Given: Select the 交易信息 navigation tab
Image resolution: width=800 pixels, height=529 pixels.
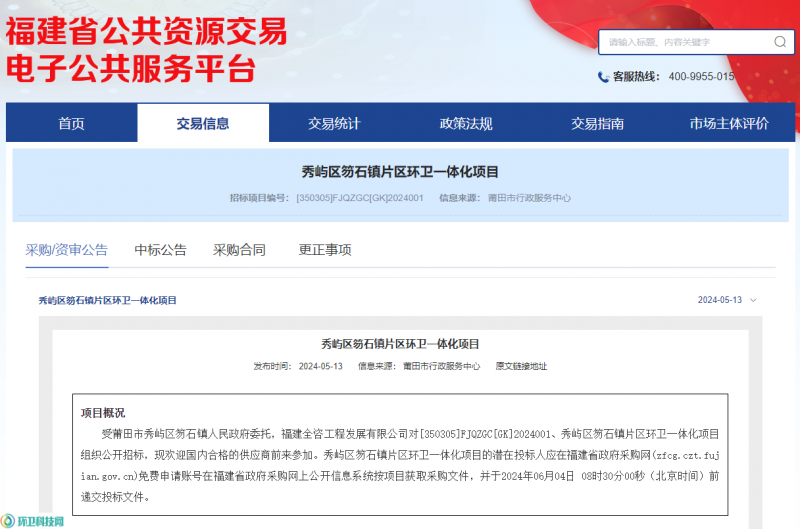Looking at the screenshot, I should (x=203, y=123).
